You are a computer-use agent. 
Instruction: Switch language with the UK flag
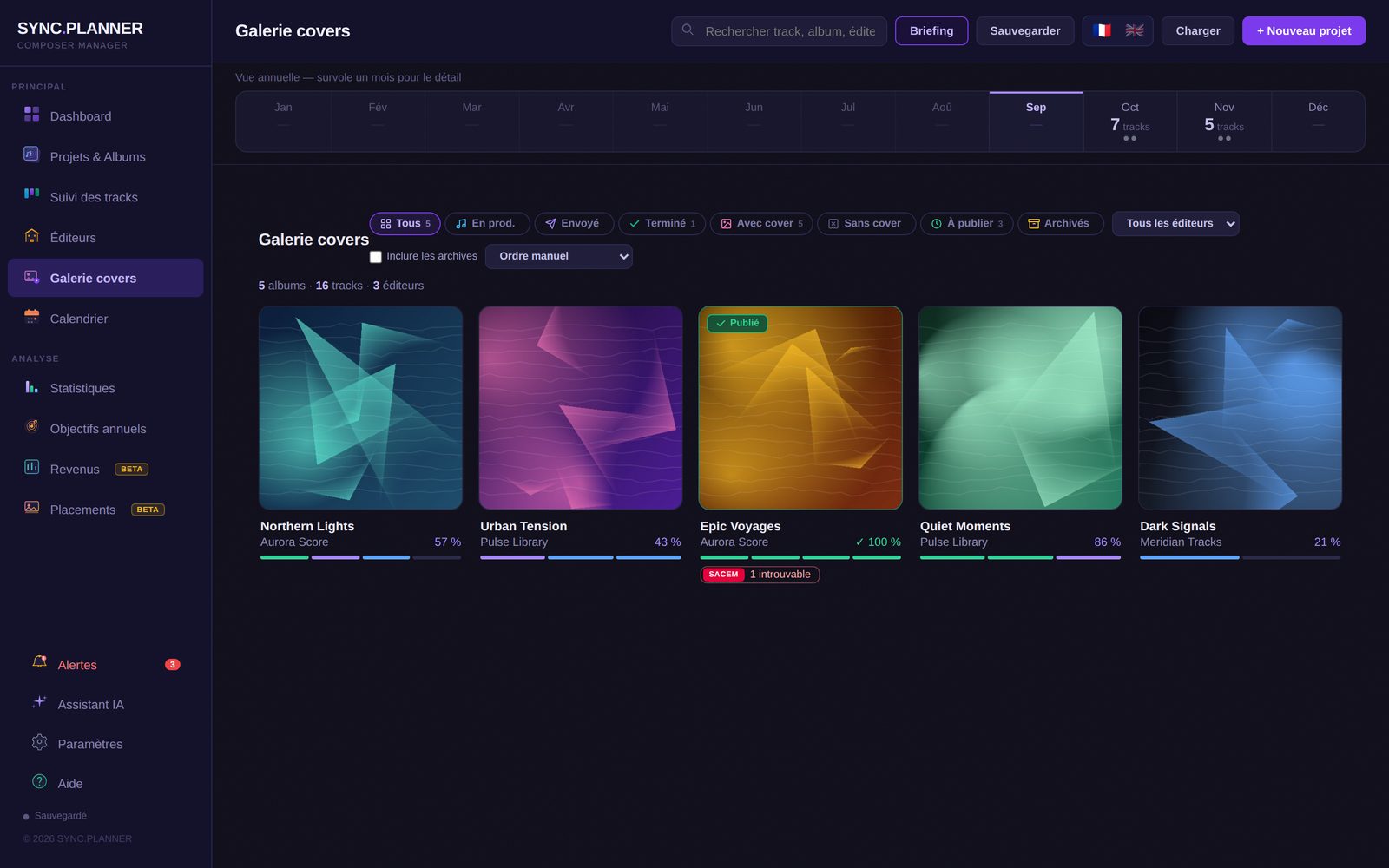pos(1134,30)
